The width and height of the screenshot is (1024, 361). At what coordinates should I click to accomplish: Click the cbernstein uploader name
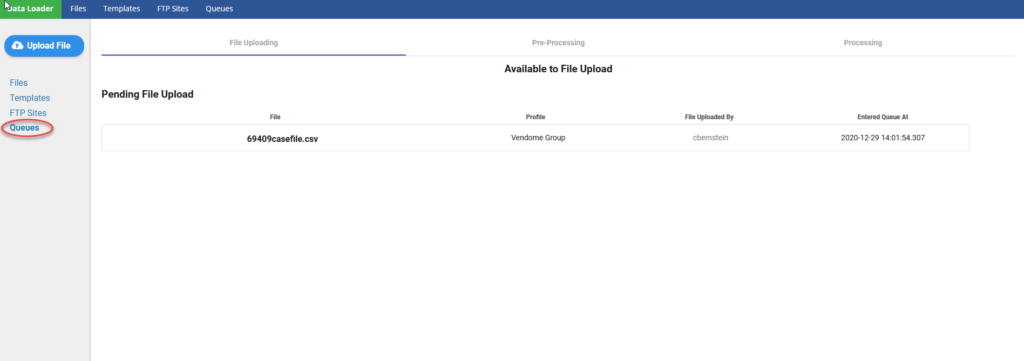tap(711, 138)
